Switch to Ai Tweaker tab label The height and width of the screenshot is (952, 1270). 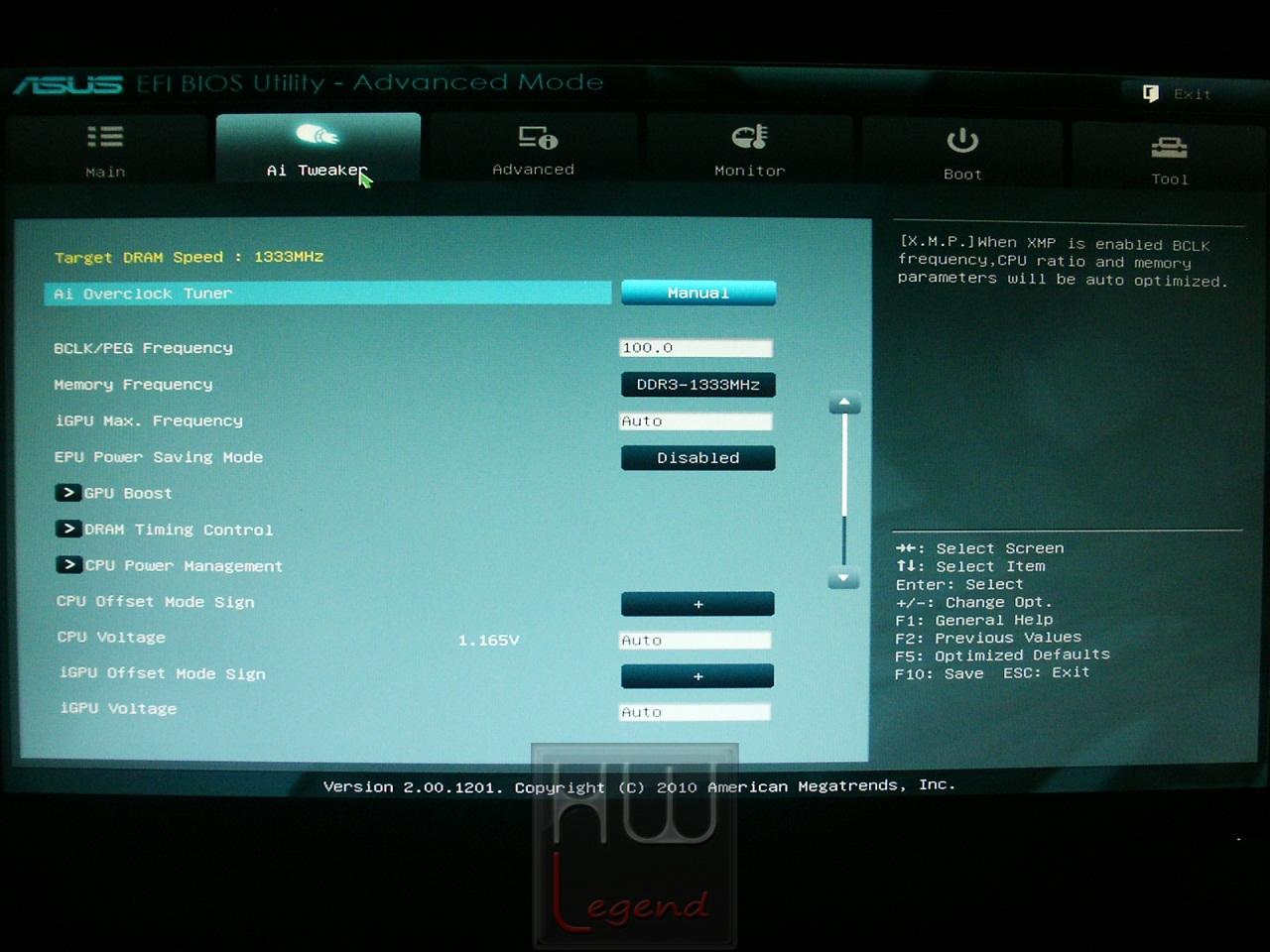[317, 171]
